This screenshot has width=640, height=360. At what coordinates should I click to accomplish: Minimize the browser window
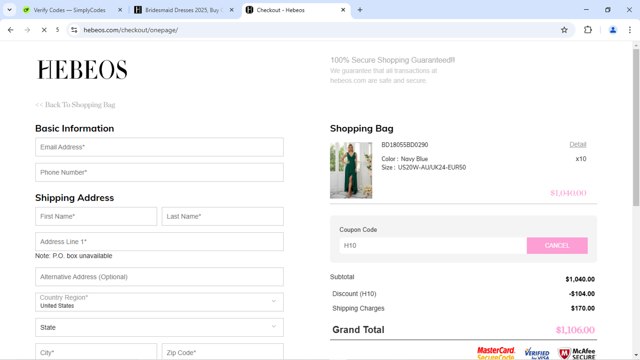[x=586, y=10]
